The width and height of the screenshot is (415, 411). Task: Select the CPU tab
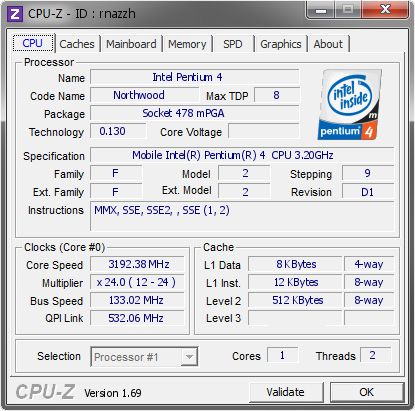click(x=33, y=43)
